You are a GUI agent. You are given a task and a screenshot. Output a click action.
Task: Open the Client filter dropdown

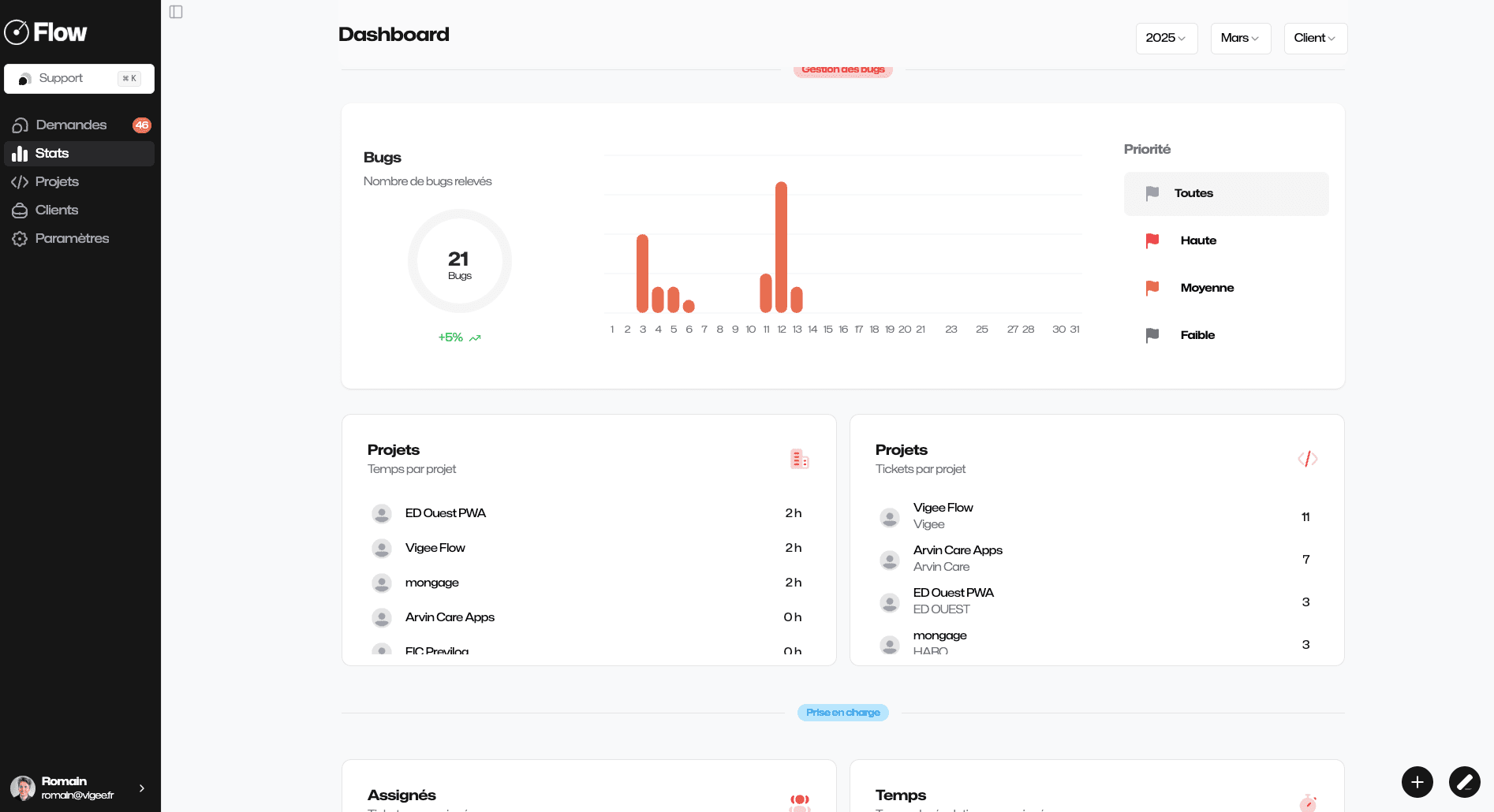coord(1315,38)
